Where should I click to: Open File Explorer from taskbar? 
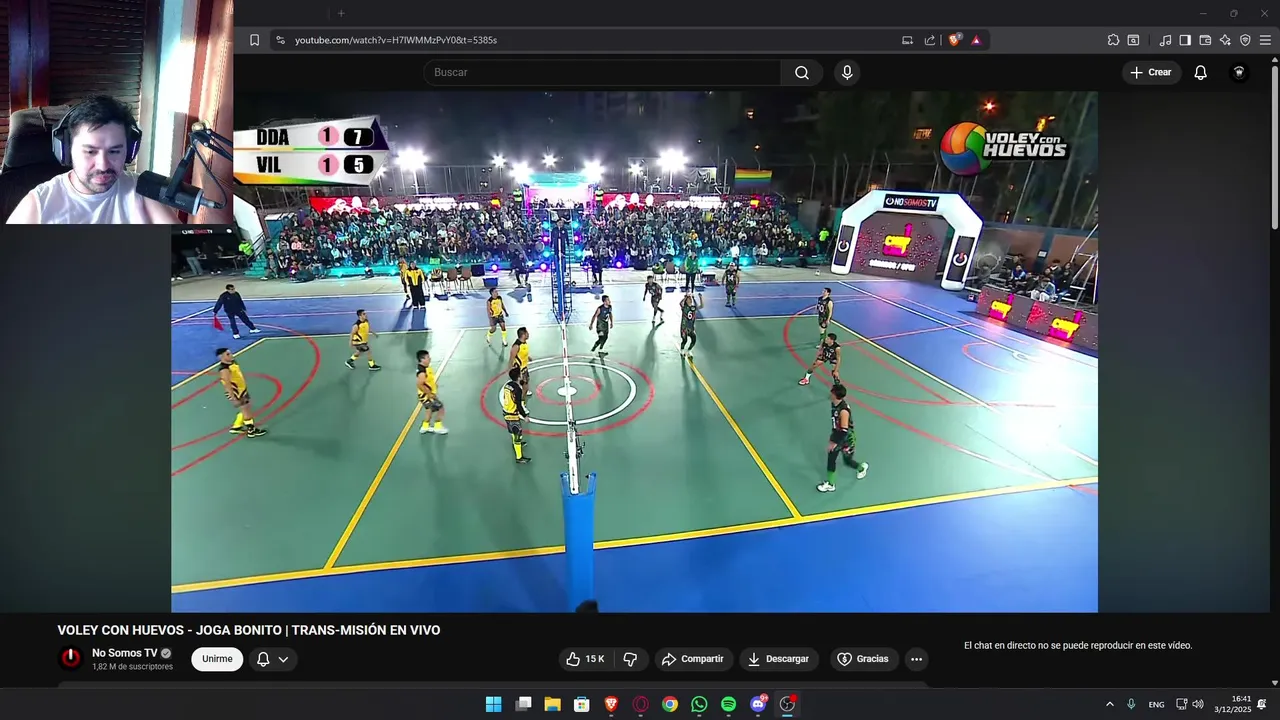[x=552, y=704]
